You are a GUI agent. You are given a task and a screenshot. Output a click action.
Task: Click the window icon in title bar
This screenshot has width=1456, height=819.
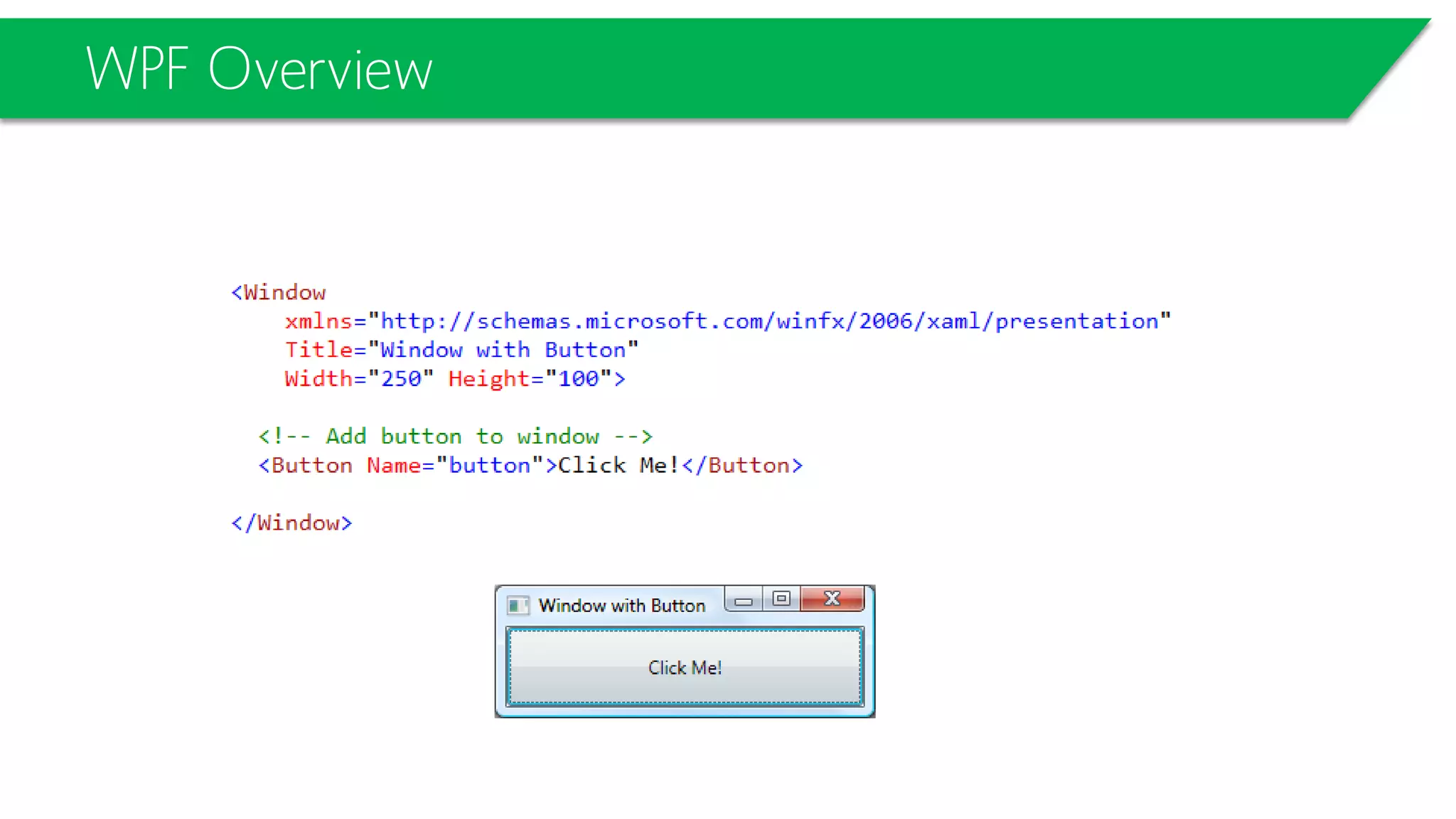[x=518, y=606]
